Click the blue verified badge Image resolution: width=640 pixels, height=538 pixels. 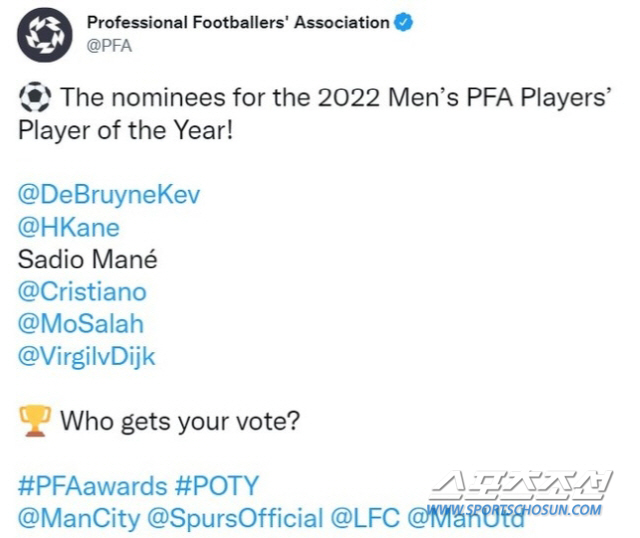[403, 22]
